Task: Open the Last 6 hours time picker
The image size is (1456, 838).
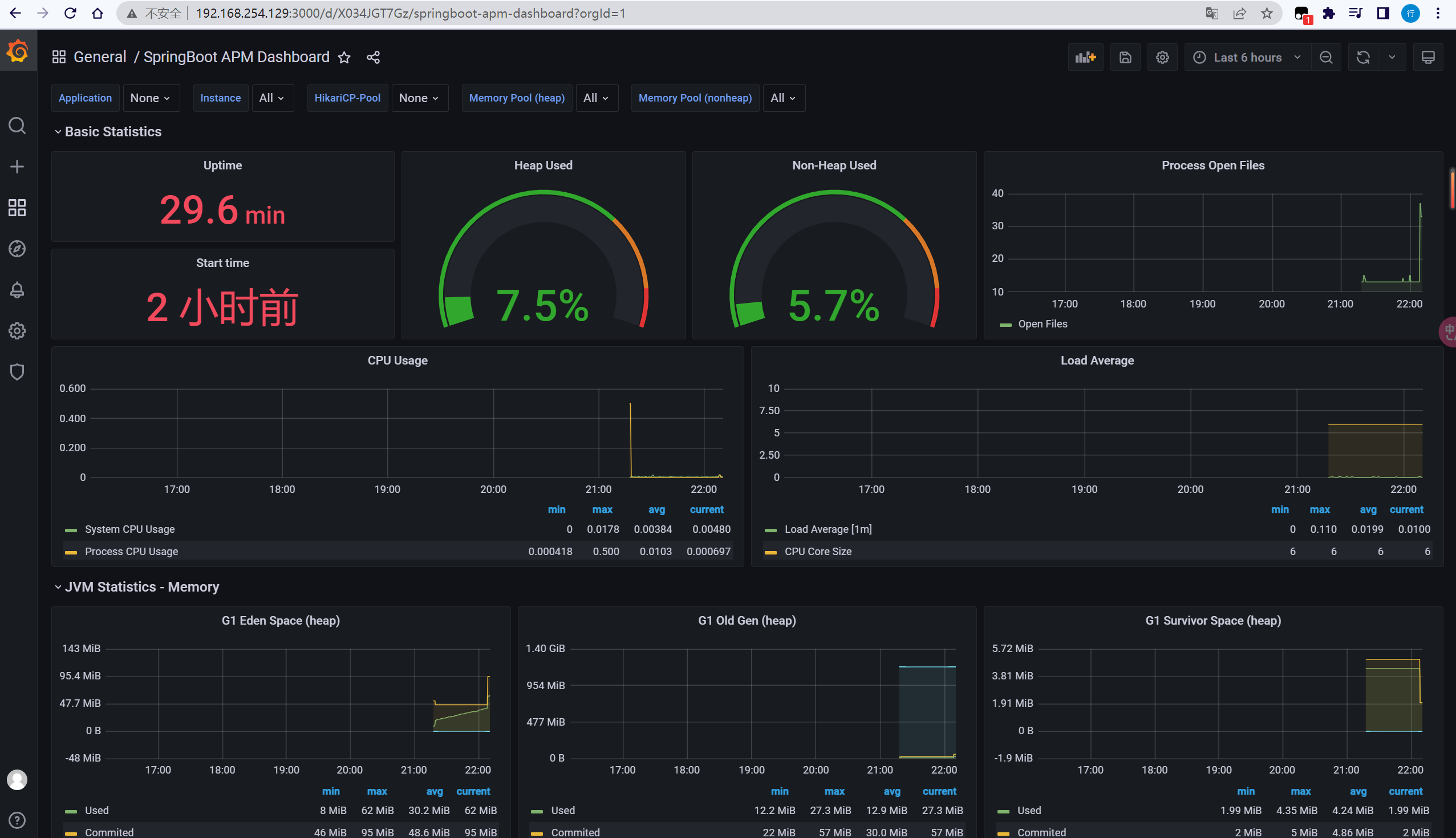Action: point(1247,58)
